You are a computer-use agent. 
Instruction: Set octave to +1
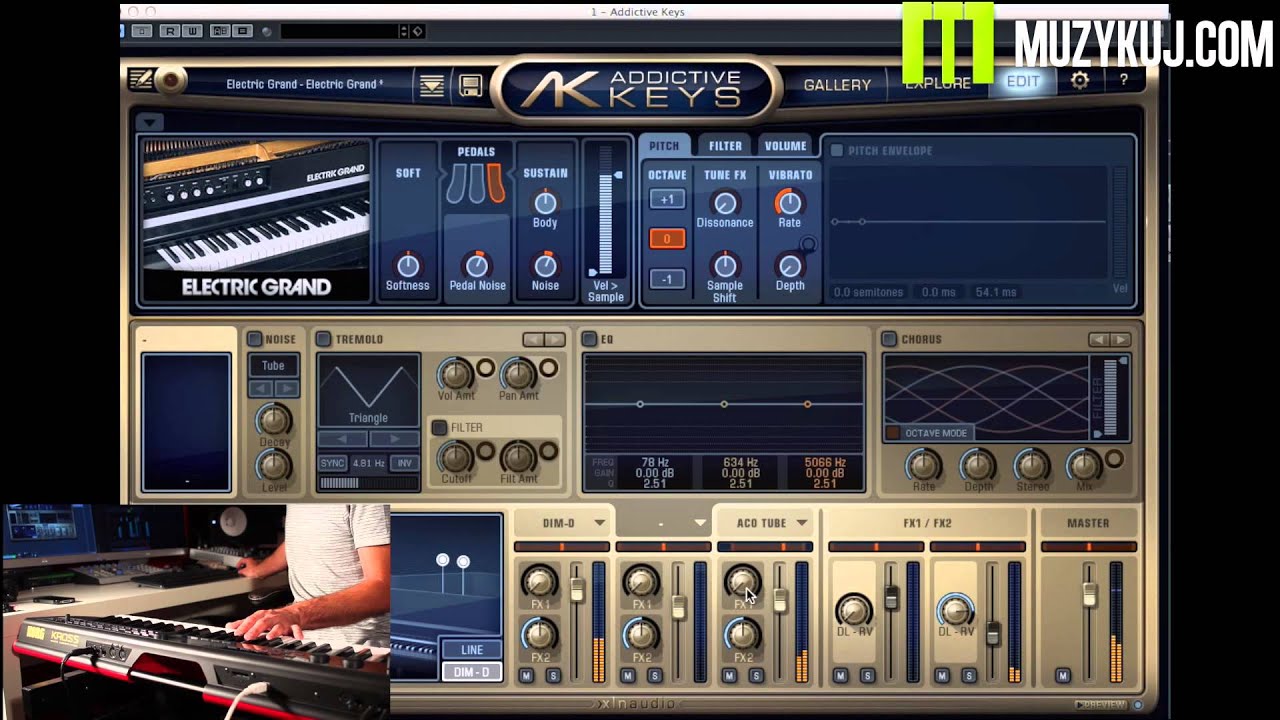coord(667,199)
